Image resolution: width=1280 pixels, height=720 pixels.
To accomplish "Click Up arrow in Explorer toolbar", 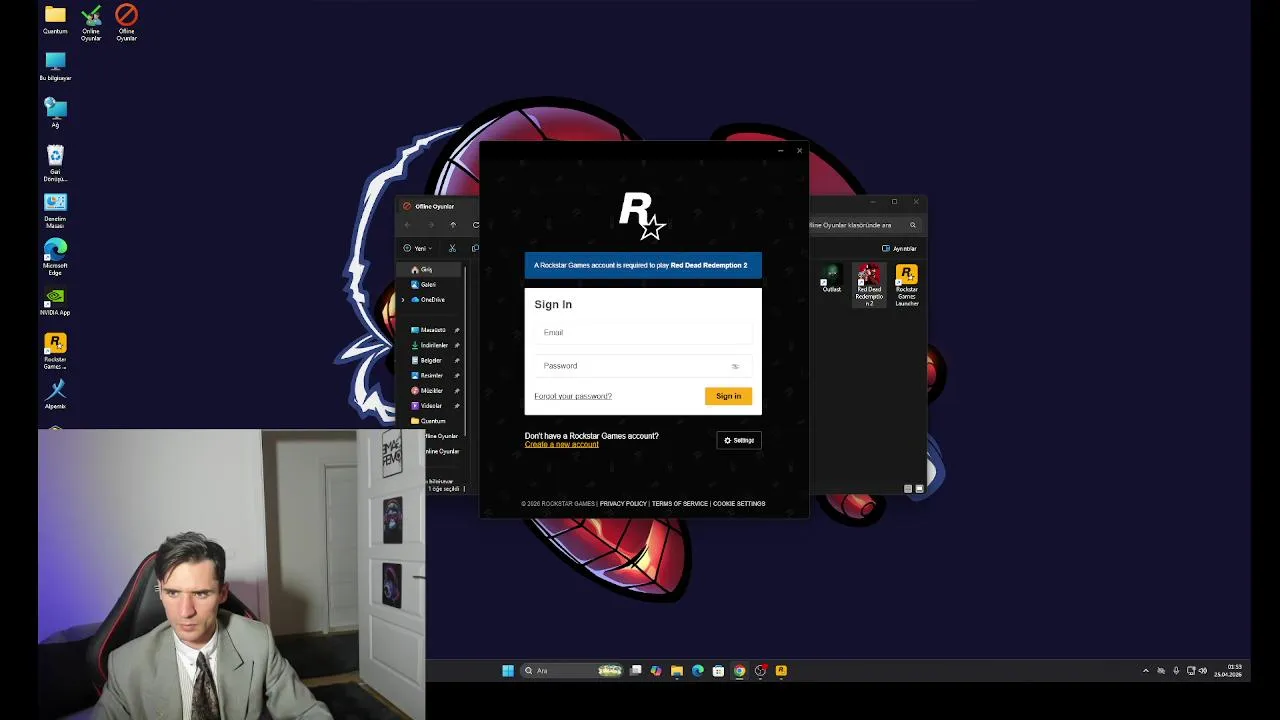I will pos(453,225).
